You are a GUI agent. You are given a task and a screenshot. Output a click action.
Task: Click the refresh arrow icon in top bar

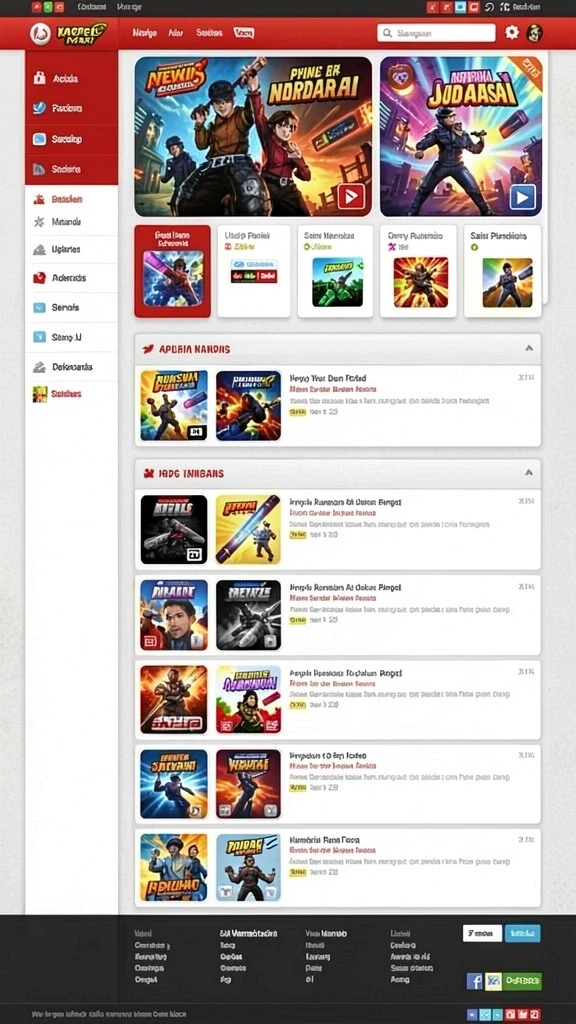[x=489, y=7]
